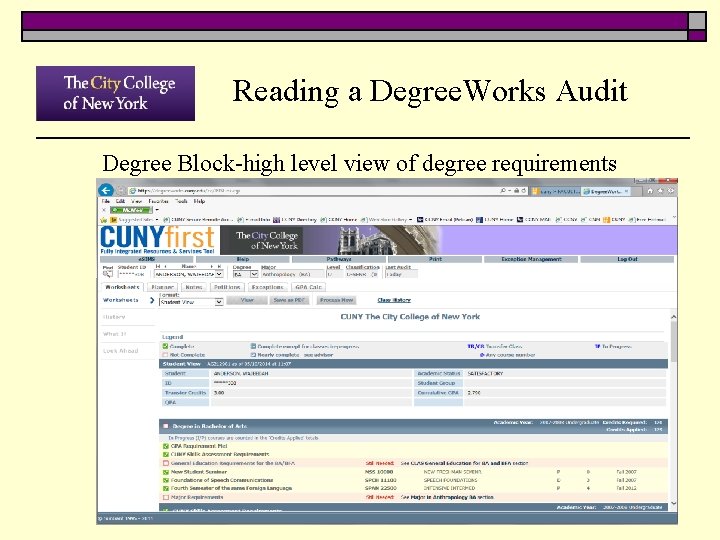Click the browser home icon

[x=650, y=191]
